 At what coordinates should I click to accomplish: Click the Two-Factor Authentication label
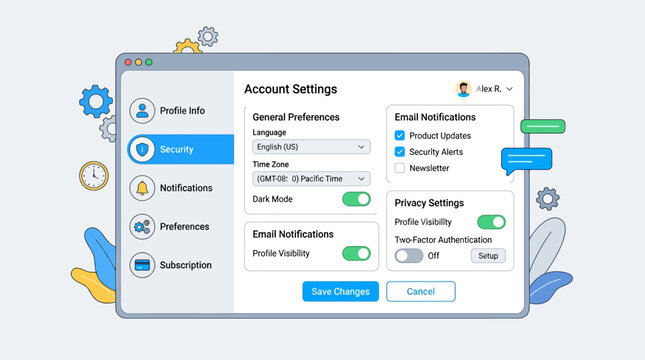coord(443,240)
